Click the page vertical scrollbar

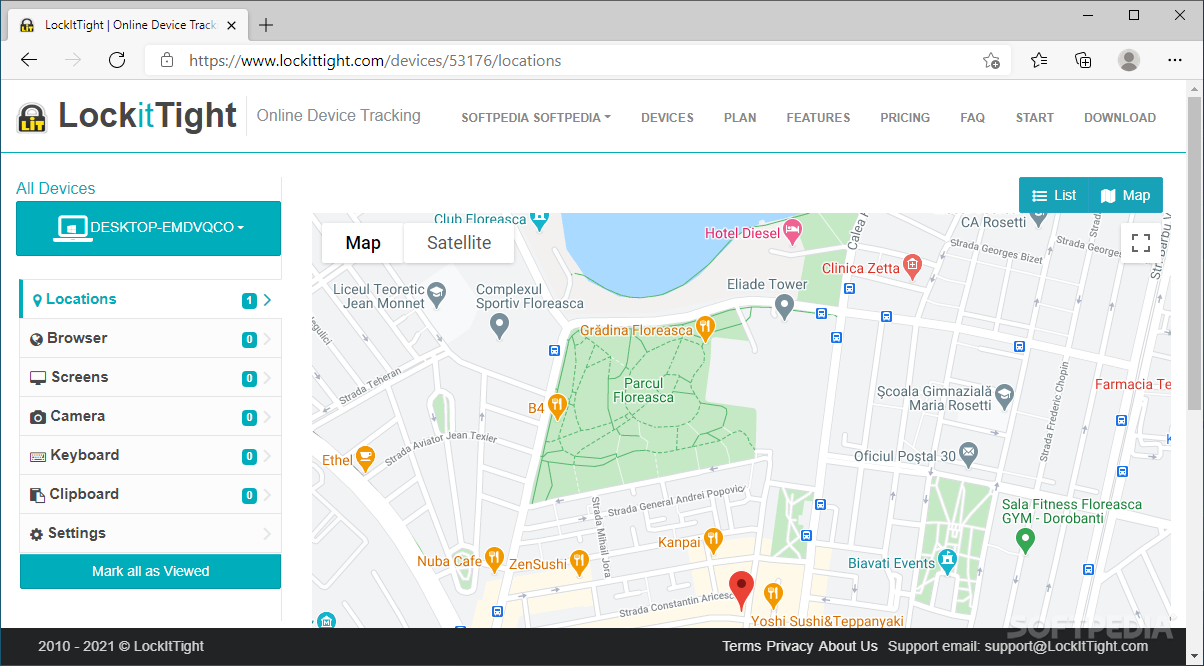(1194, 253)
